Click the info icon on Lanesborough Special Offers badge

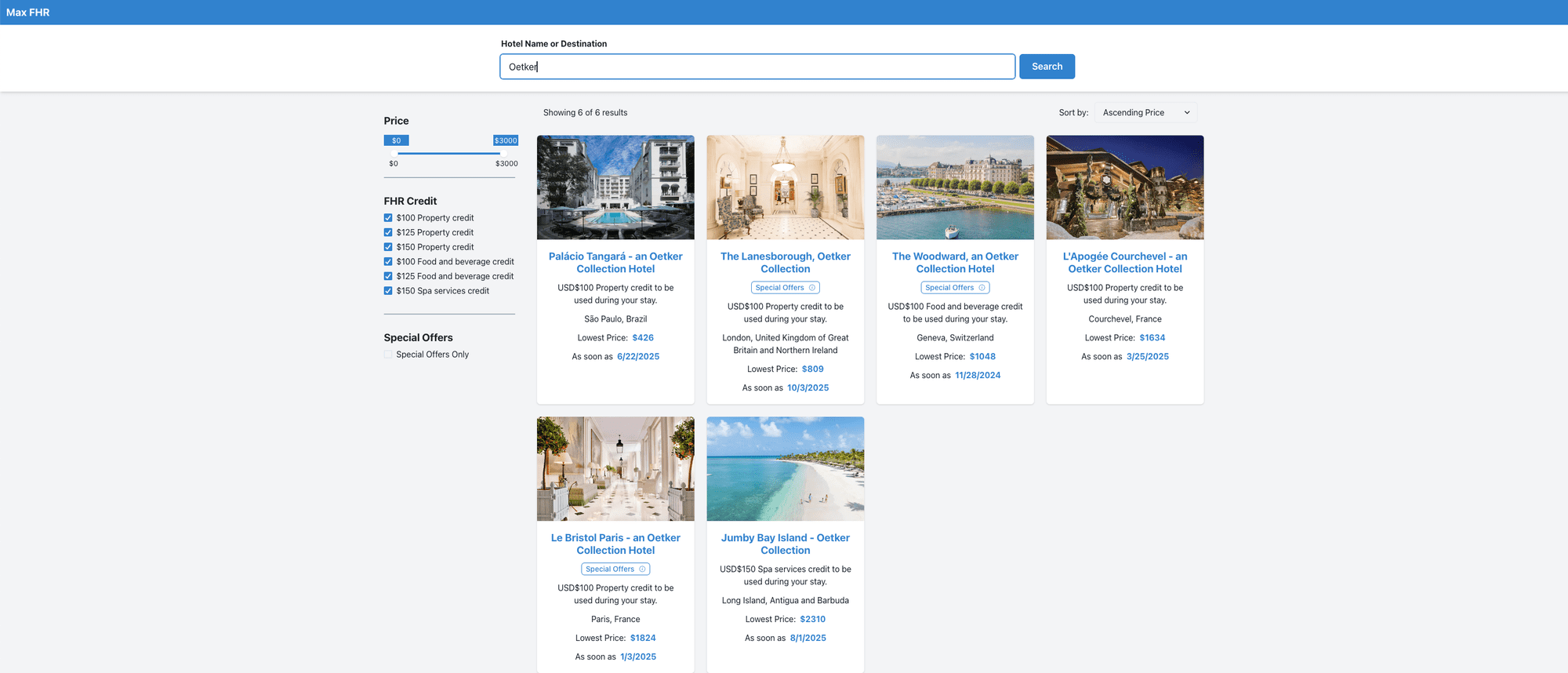812,288
